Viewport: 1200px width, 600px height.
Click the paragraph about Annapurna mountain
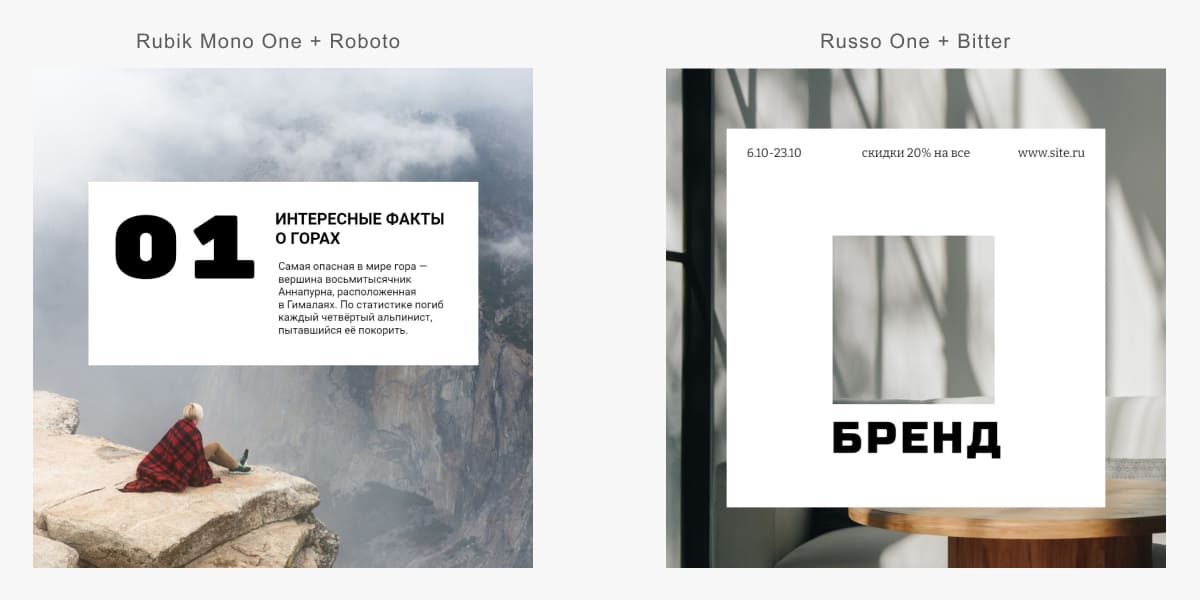click(361, 298)
